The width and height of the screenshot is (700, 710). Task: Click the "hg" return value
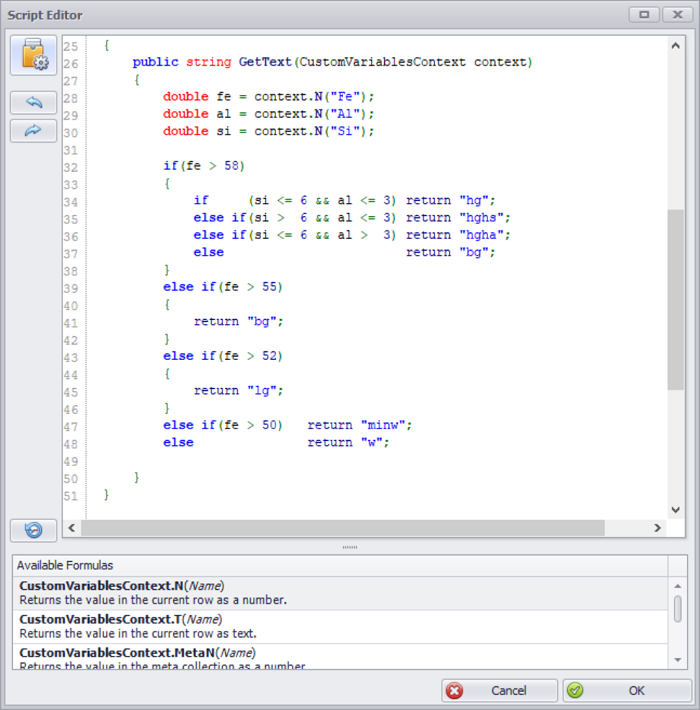pyautogui.click(x=474, y=200)
